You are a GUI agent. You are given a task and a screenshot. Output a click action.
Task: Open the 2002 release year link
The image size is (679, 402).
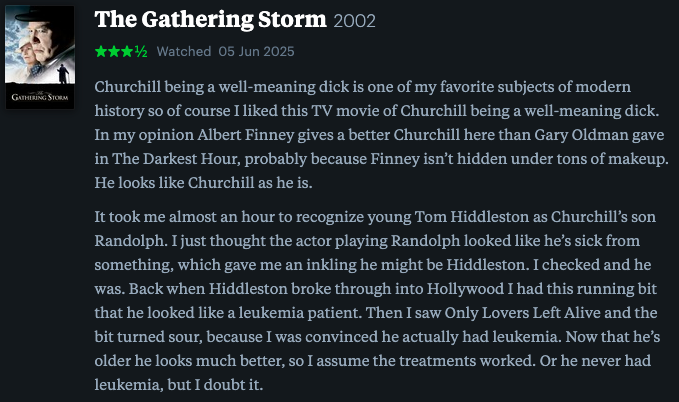tap(354, 21)
